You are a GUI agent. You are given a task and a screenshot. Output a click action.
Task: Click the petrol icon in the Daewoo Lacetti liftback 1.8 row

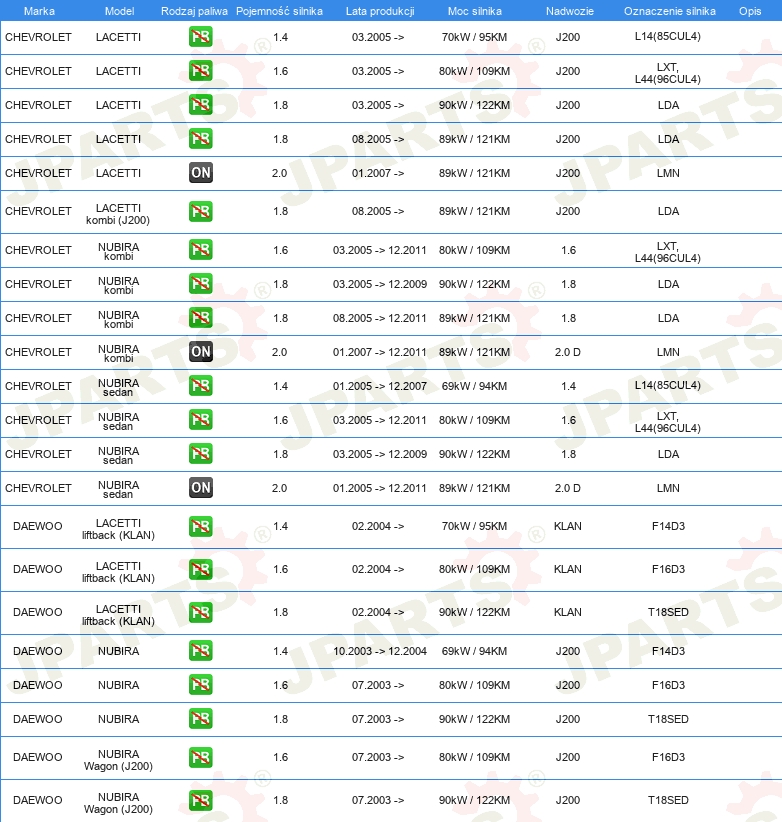201,612
